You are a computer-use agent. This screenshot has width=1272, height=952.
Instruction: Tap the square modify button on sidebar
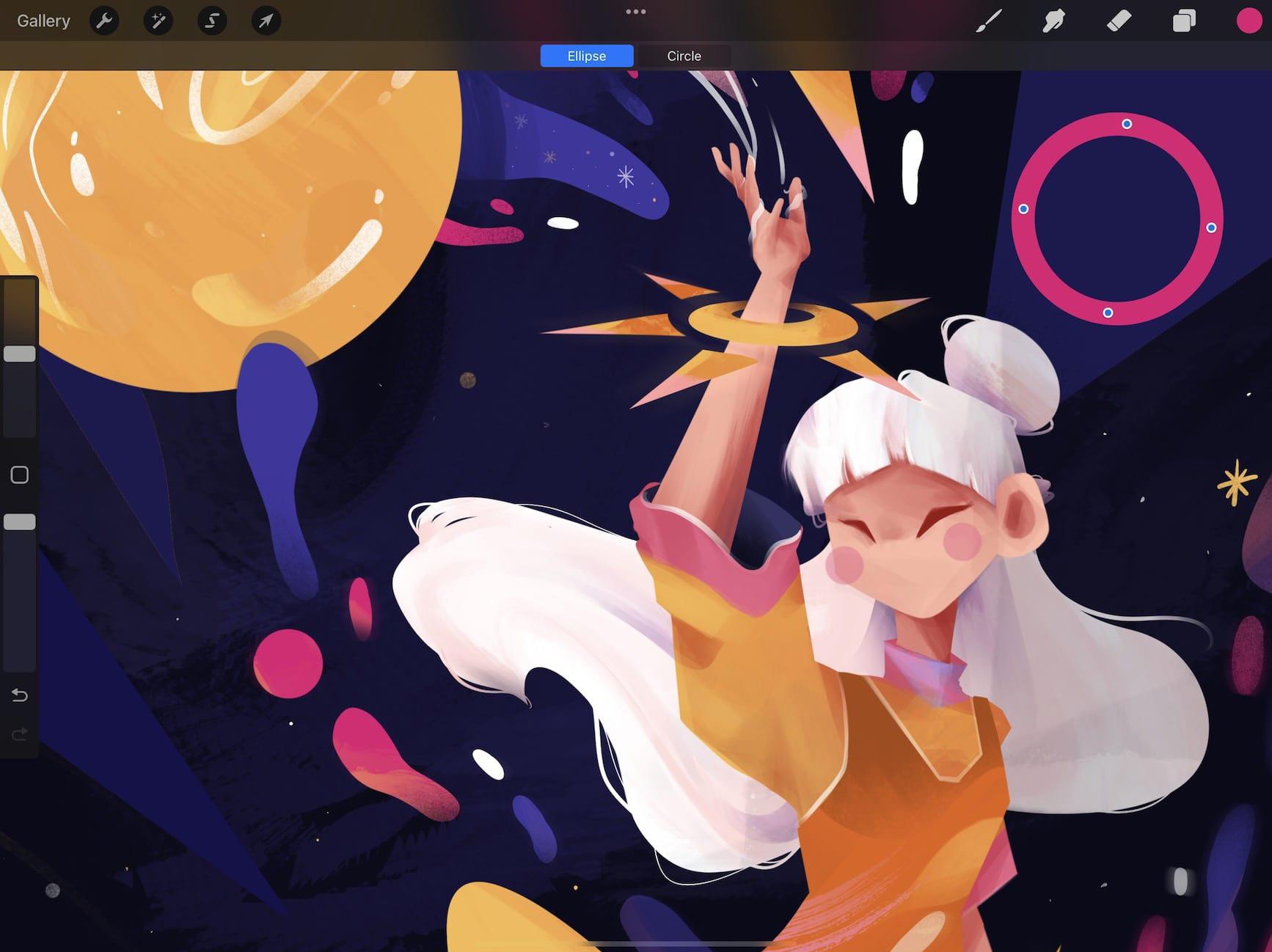pyautogui.click(x=20, y=475)
